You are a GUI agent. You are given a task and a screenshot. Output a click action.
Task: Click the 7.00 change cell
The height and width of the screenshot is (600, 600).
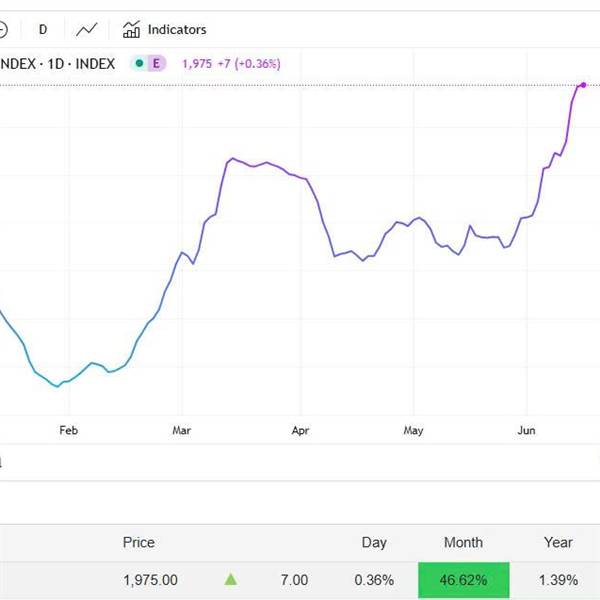tap(294, 580)
